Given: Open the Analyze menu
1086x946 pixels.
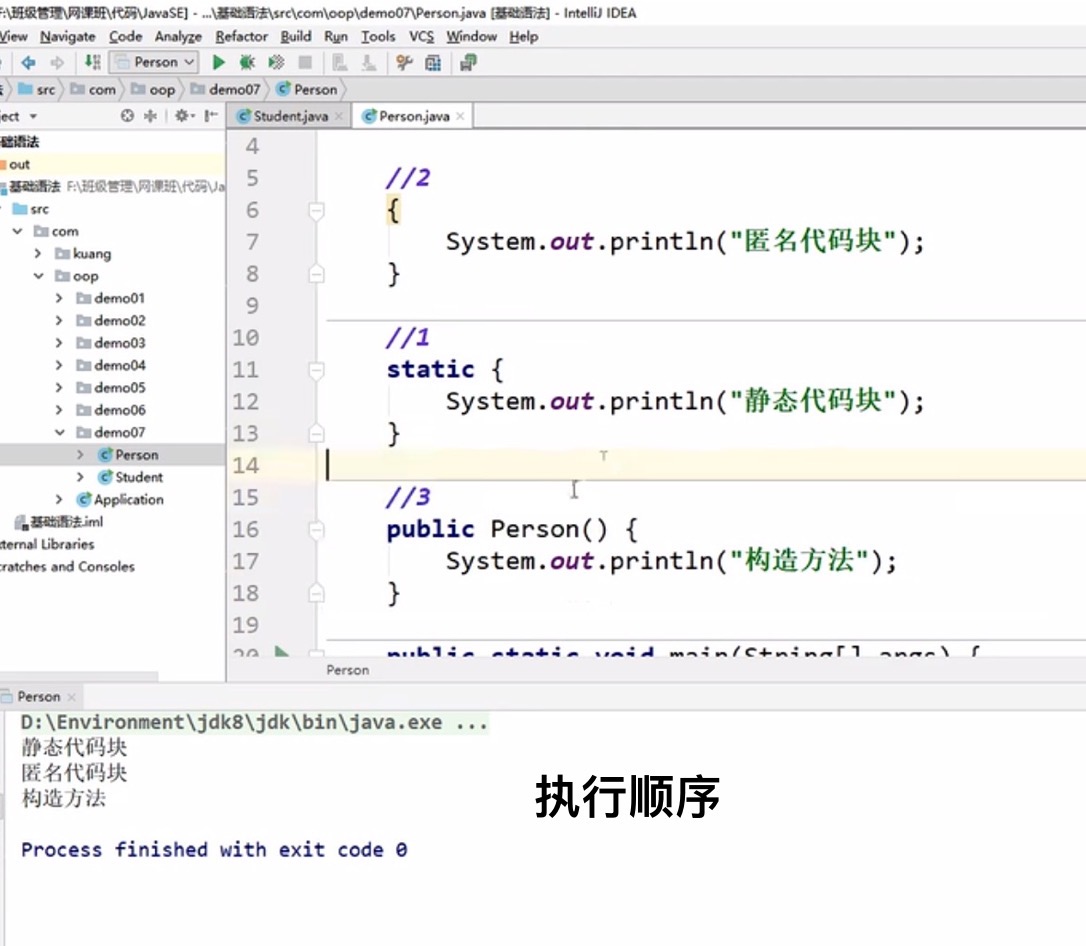Looking at the screenshot, I should coord(178,37).
